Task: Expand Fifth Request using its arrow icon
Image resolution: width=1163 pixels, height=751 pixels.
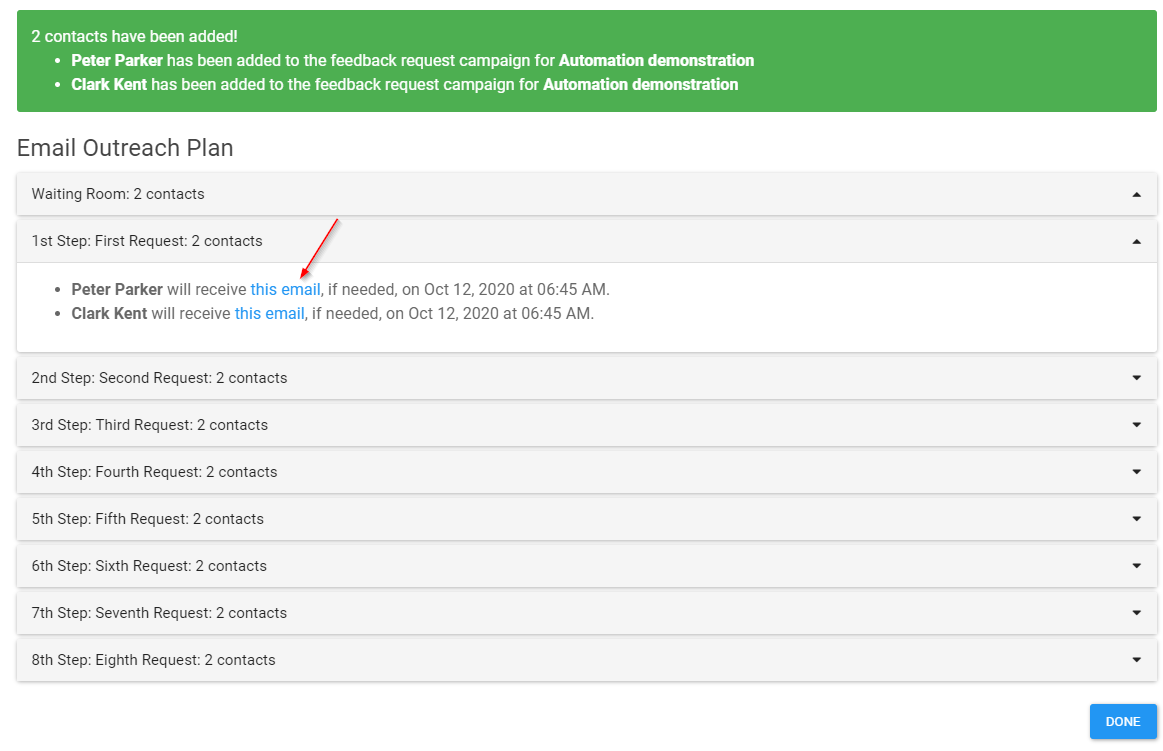Action: click(x=1136, y=519)
